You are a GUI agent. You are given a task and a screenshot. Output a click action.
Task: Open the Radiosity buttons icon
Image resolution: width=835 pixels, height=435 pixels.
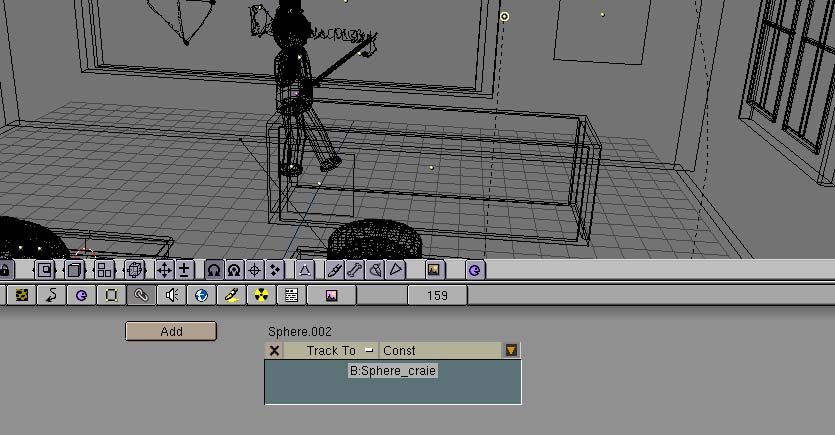click(x=261, y=295)
